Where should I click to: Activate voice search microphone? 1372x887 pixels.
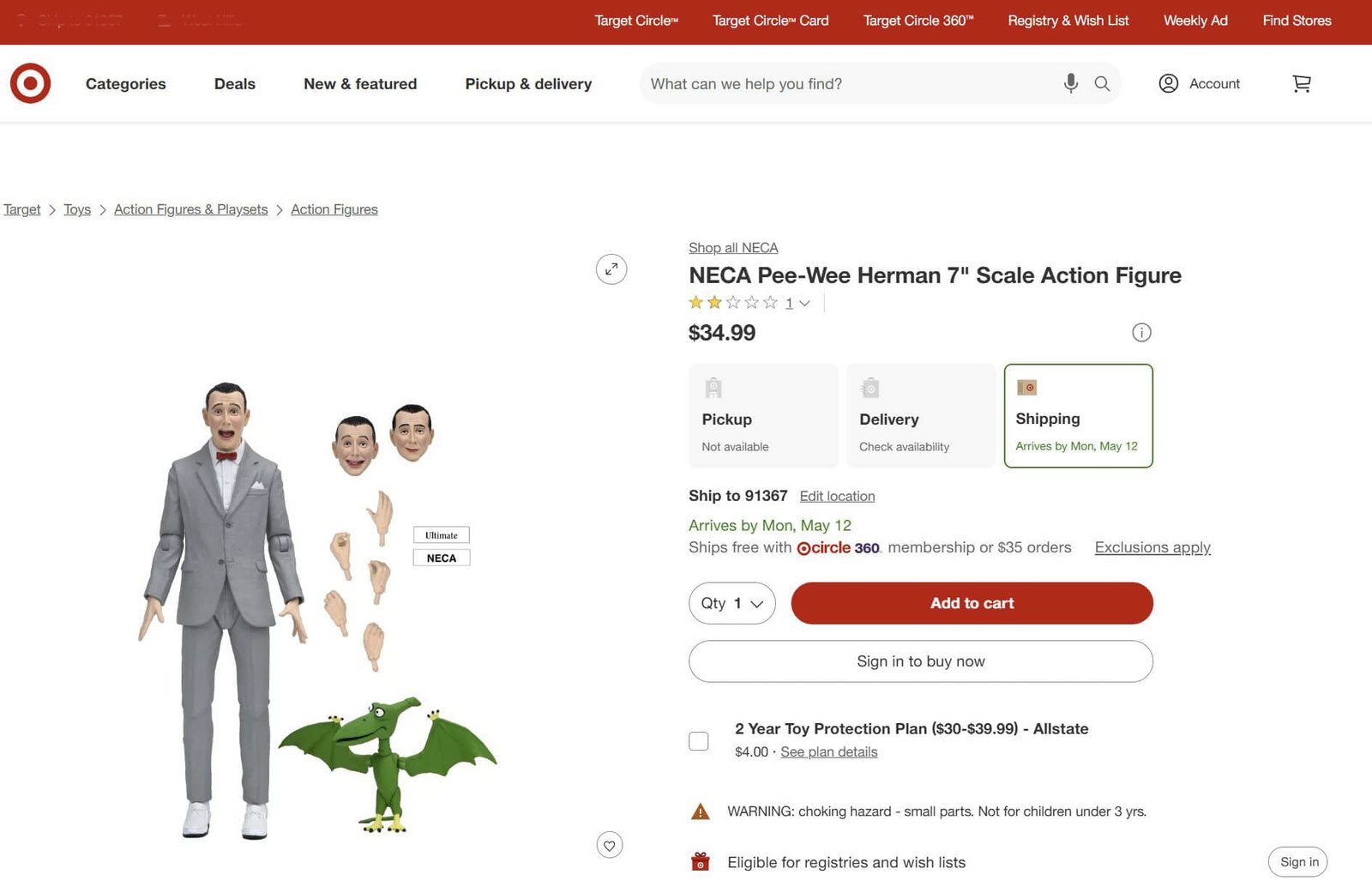click(x=1070, y=84)
